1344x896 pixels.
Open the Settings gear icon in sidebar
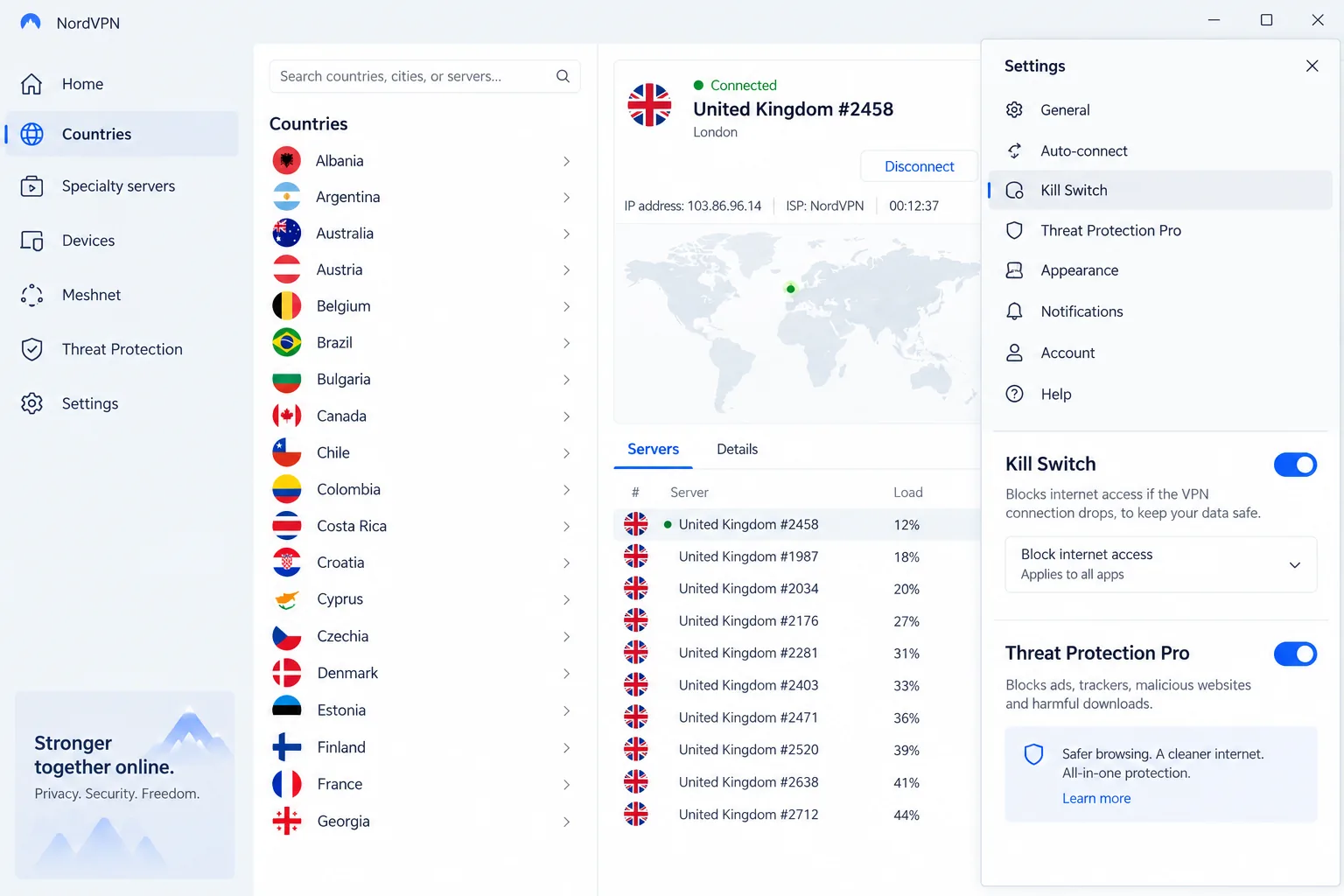[x=31, y=403]
